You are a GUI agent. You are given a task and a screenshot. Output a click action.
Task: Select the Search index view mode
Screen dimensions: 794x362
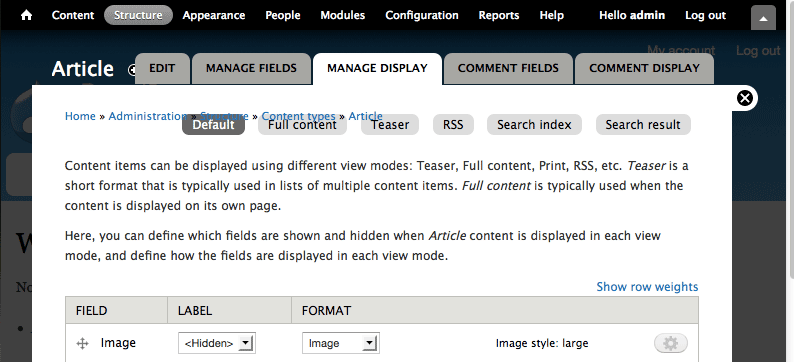pyautogui.click(x=534, y=125)
